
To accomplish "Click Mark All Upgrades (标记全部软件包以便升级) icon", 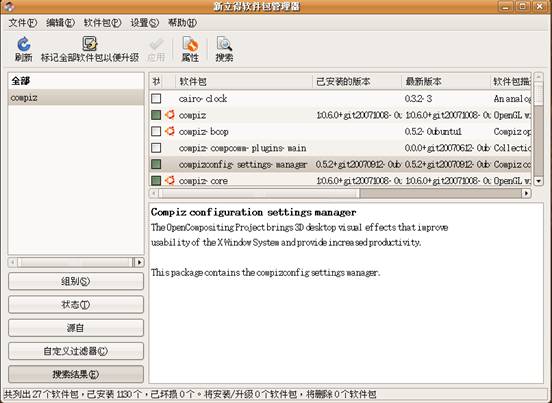I will pyautogui.click(x=90, y=44).
